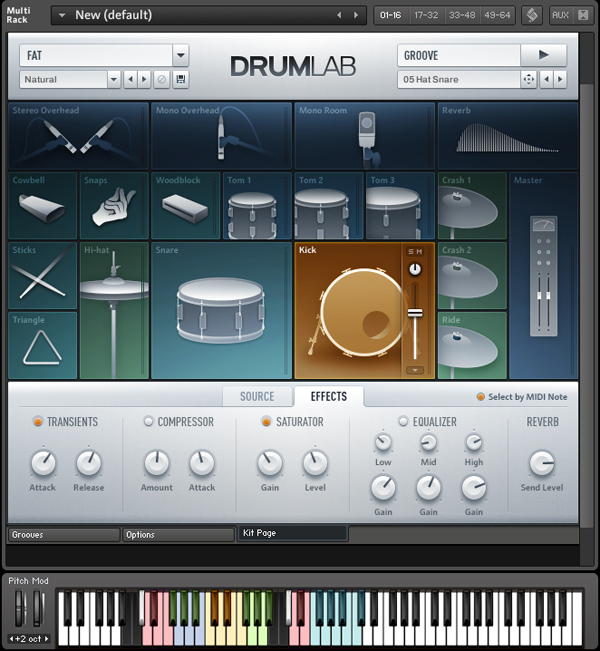Go to the previous mix preset

[x=130, y=79]
